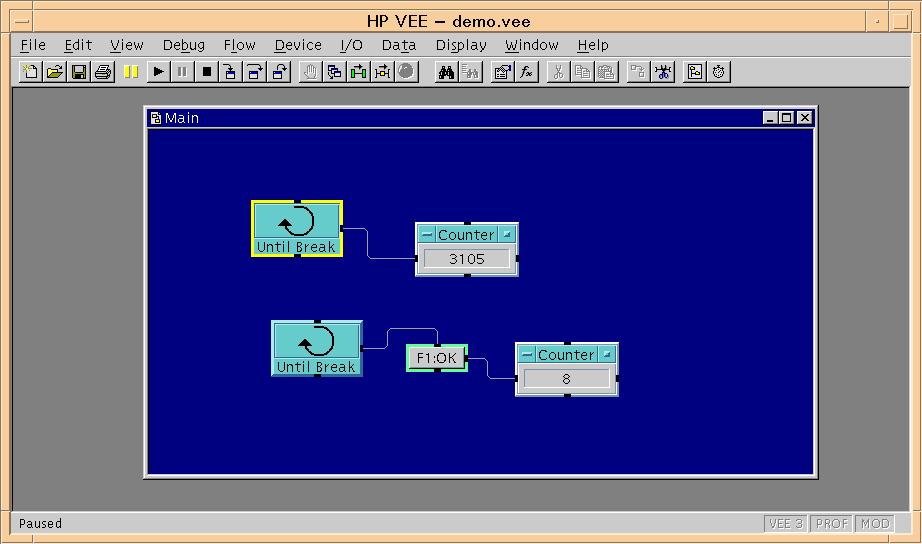The height and width of the screenshot is (544, 922).
Task: Open the Function fx toolbar icon
Action: point(527,72)
